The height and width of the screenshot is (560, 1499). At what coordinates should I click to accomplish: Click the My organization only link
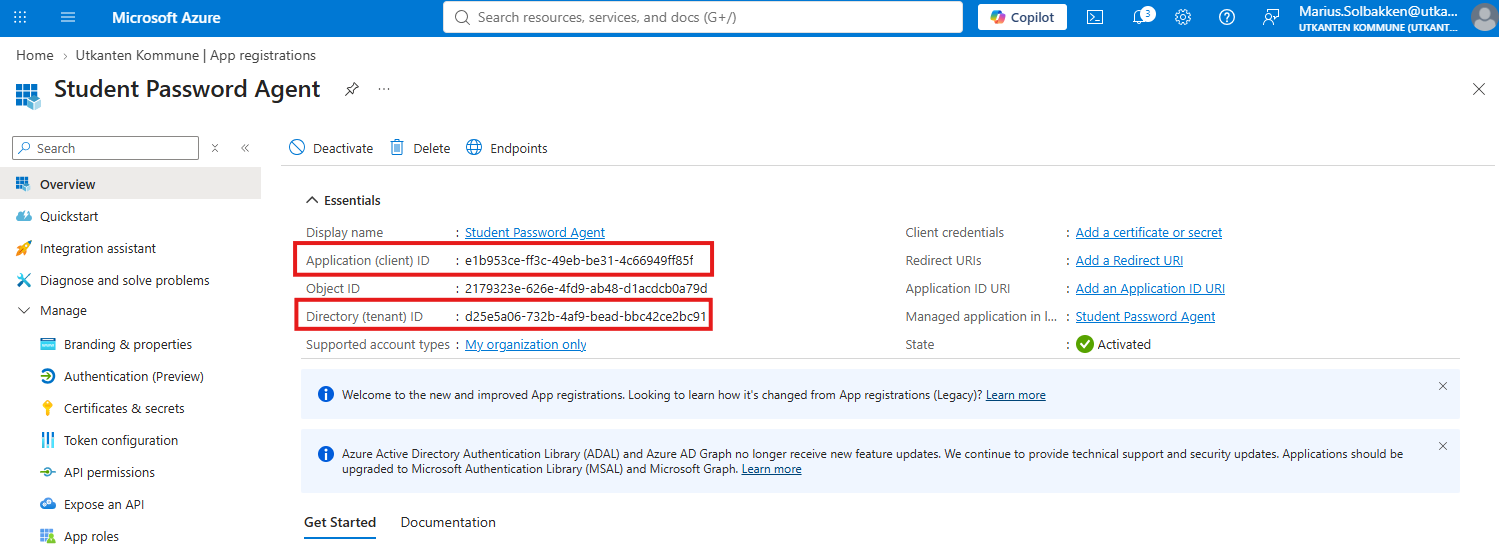[526, 344]
